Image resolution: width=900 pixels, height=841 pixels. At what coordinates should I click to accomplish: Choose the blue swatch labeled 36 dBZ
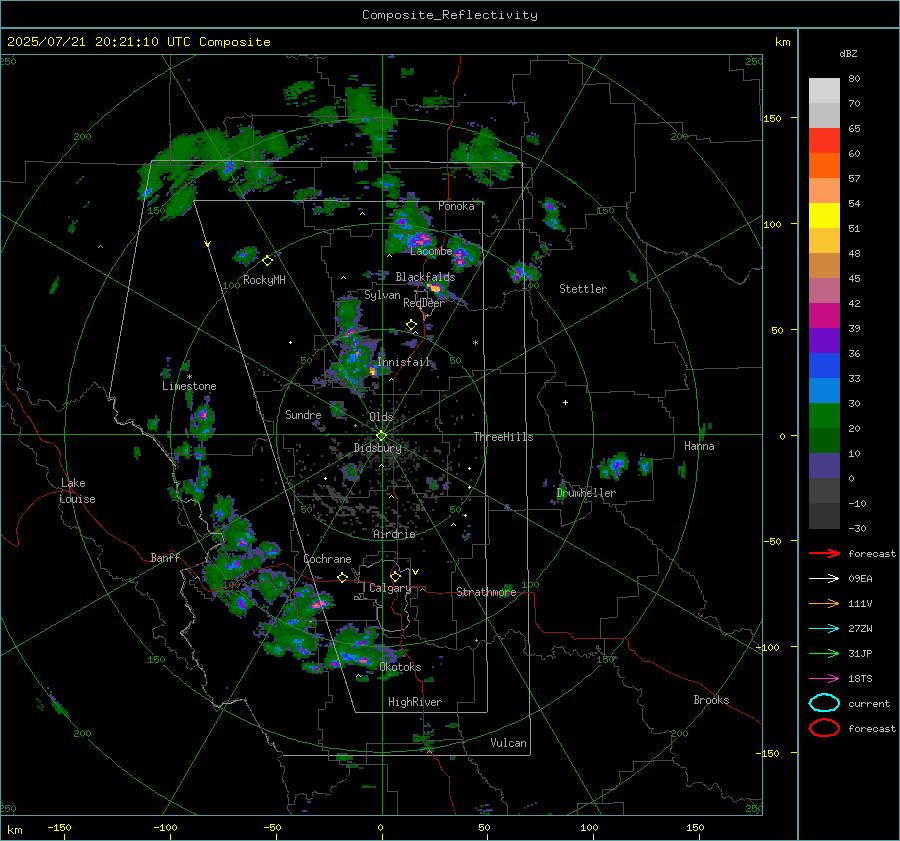tap(824, 365)
